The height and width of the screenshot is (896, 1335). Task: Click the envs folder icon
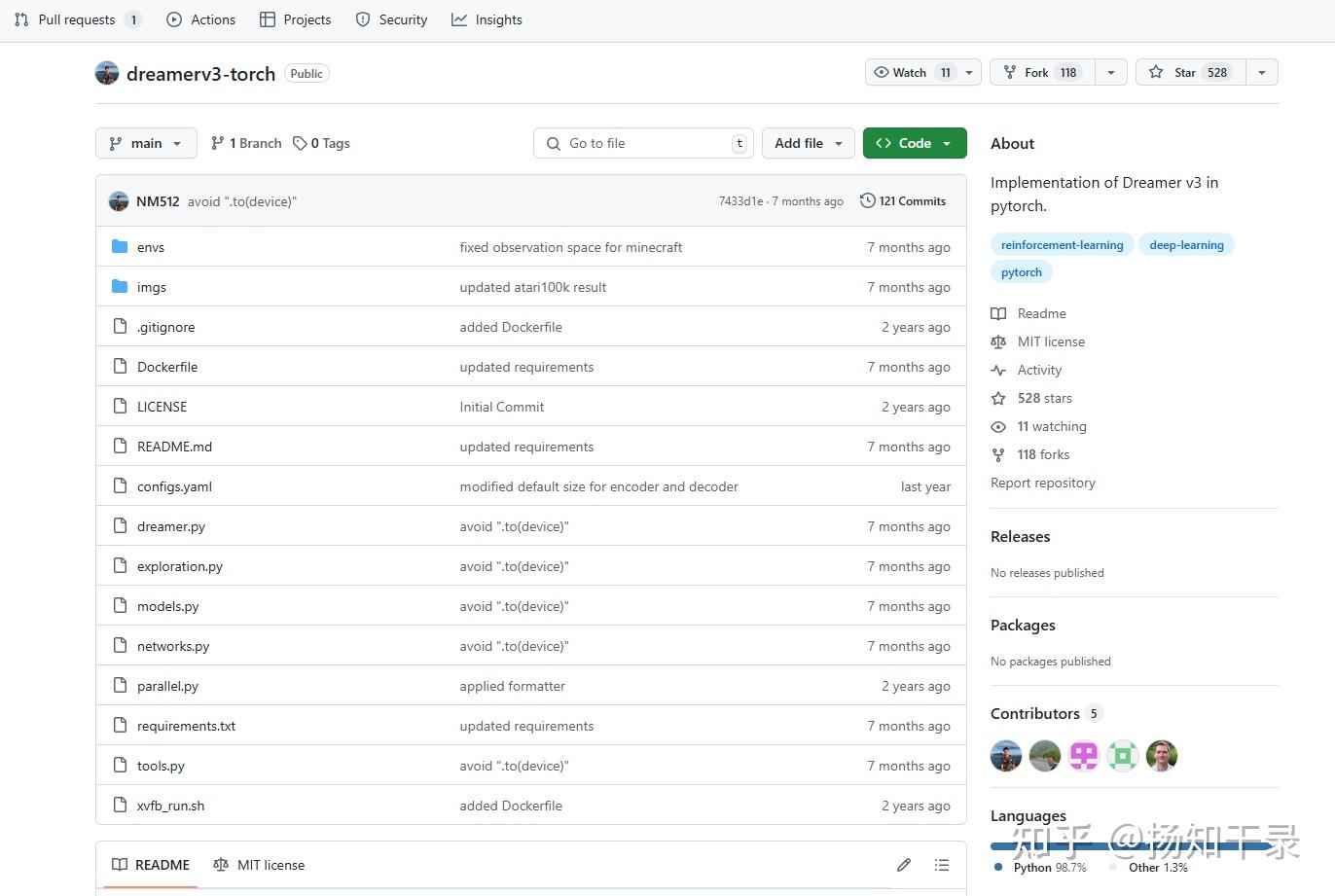pos(120,247)
